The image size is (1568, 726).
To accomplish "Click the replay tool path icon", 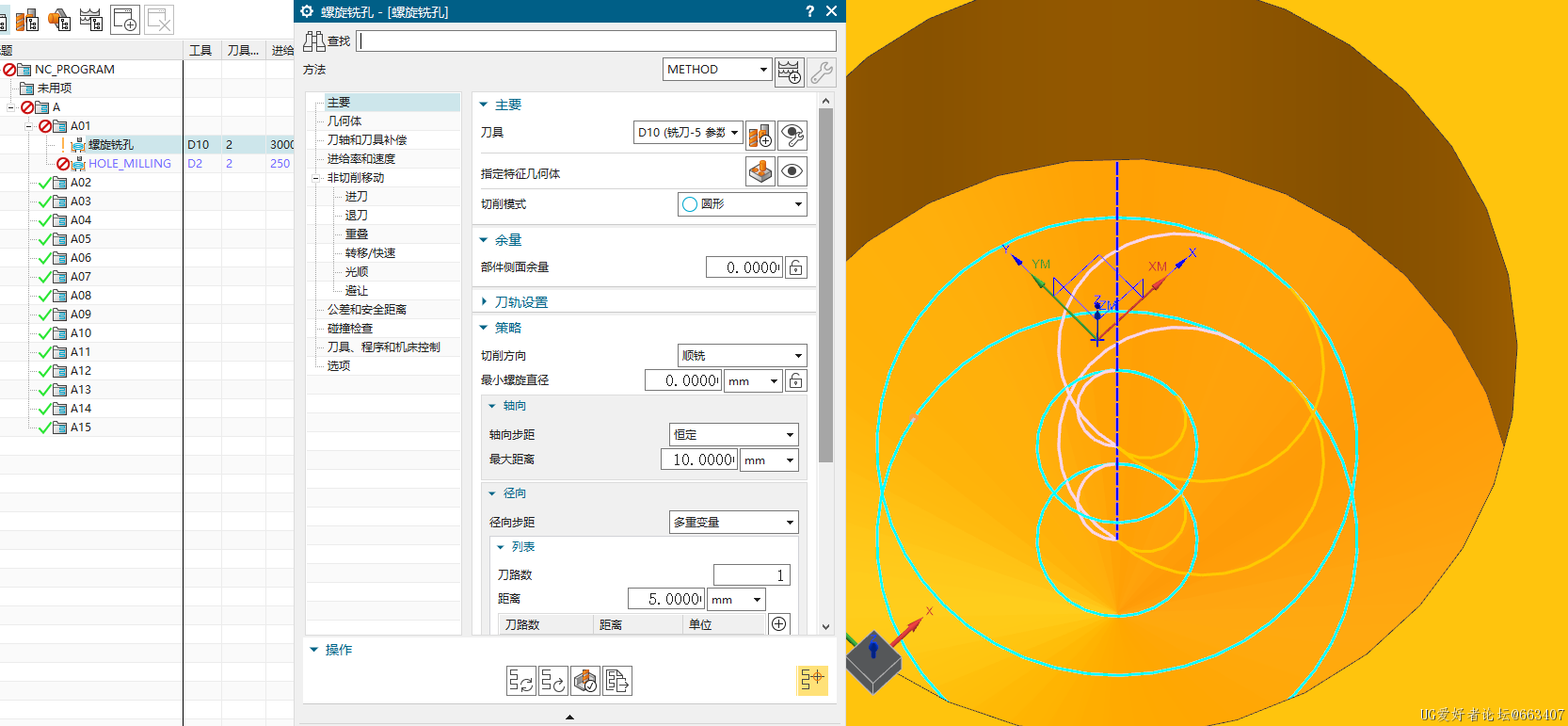I will tap(553, 681).
